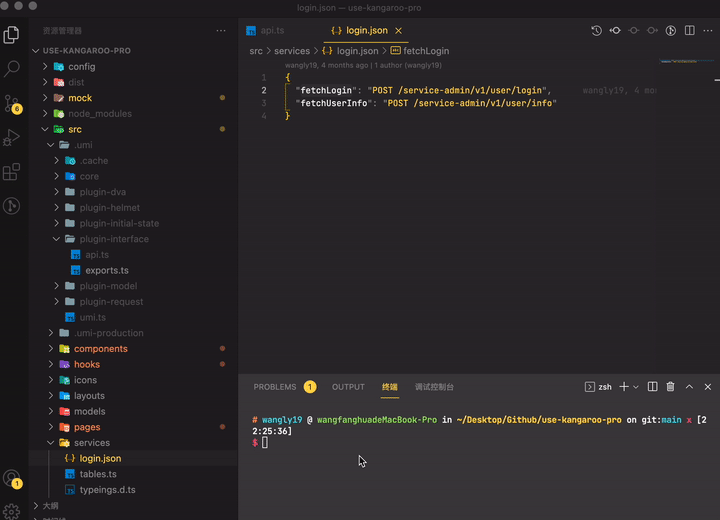720x520 pixels.
Task: Open the Accounts icon with badge 1
Action: point(11,479)
